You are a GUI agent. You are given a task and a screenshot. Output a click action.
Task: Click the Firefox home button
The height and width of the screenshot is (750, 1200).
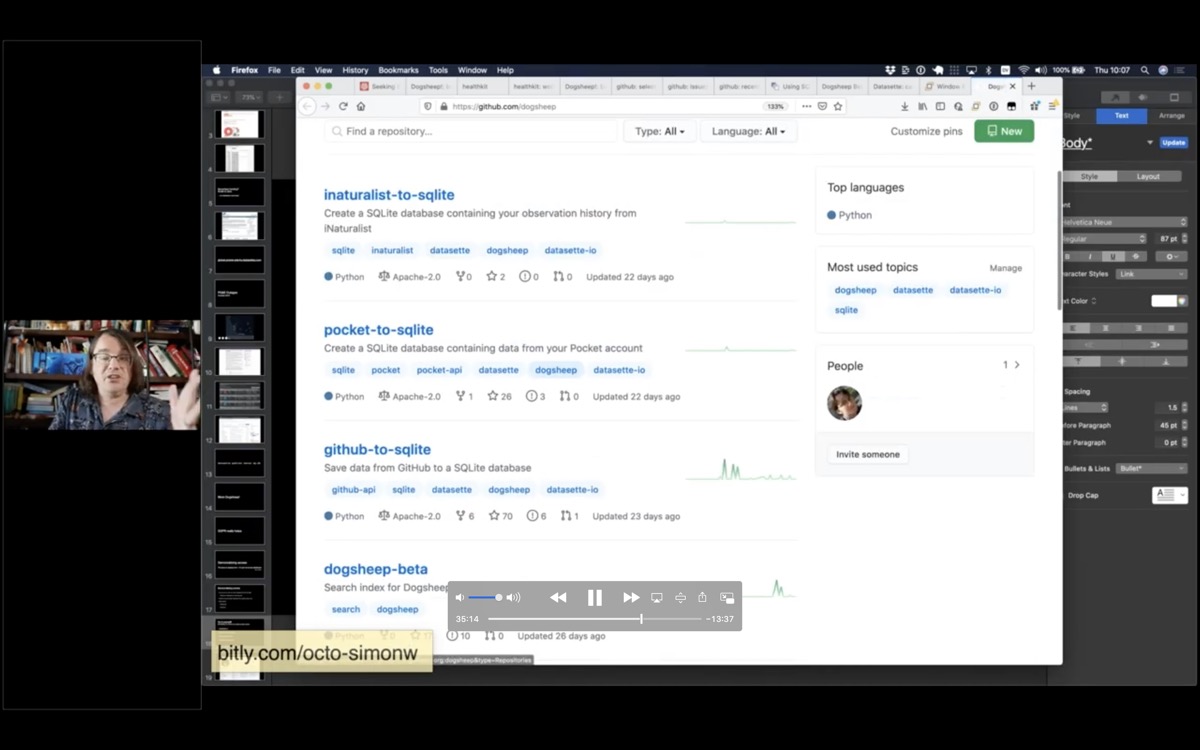click(x=361, y=106)
